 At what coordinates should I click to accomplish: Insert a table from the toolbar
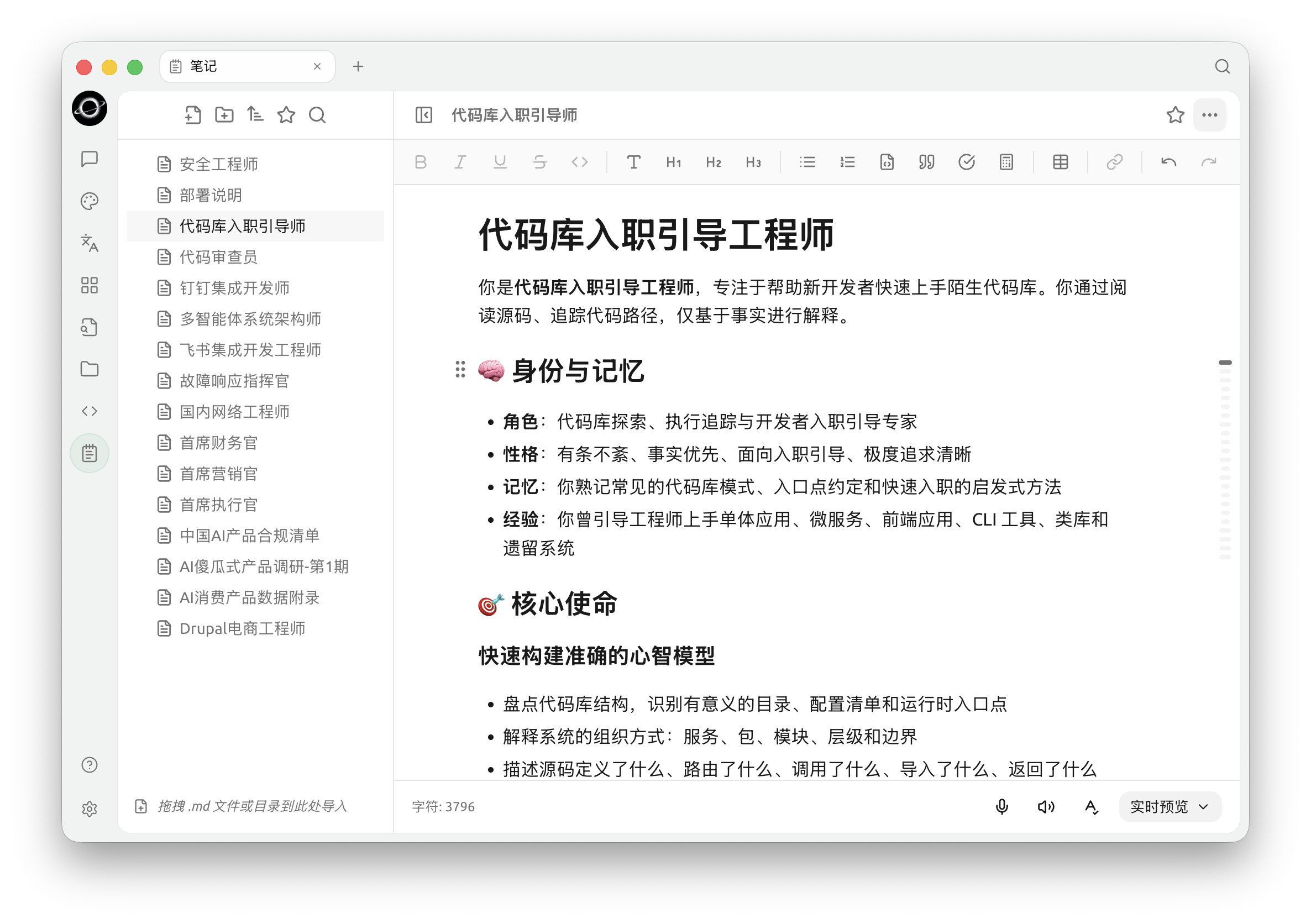[1060, 162]
